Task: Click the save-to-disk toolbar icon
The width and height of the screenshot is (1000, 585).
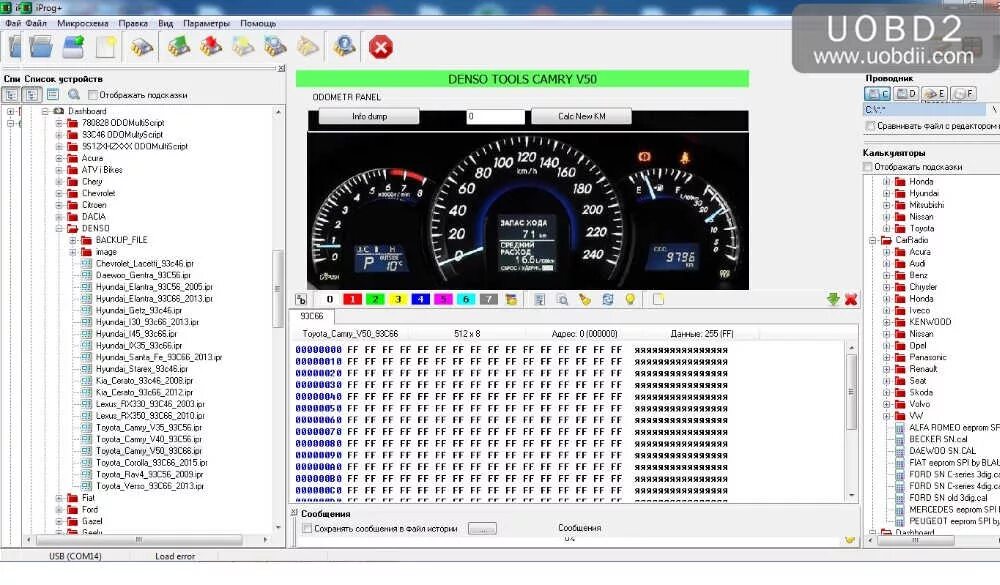Action: coord(73,47)
